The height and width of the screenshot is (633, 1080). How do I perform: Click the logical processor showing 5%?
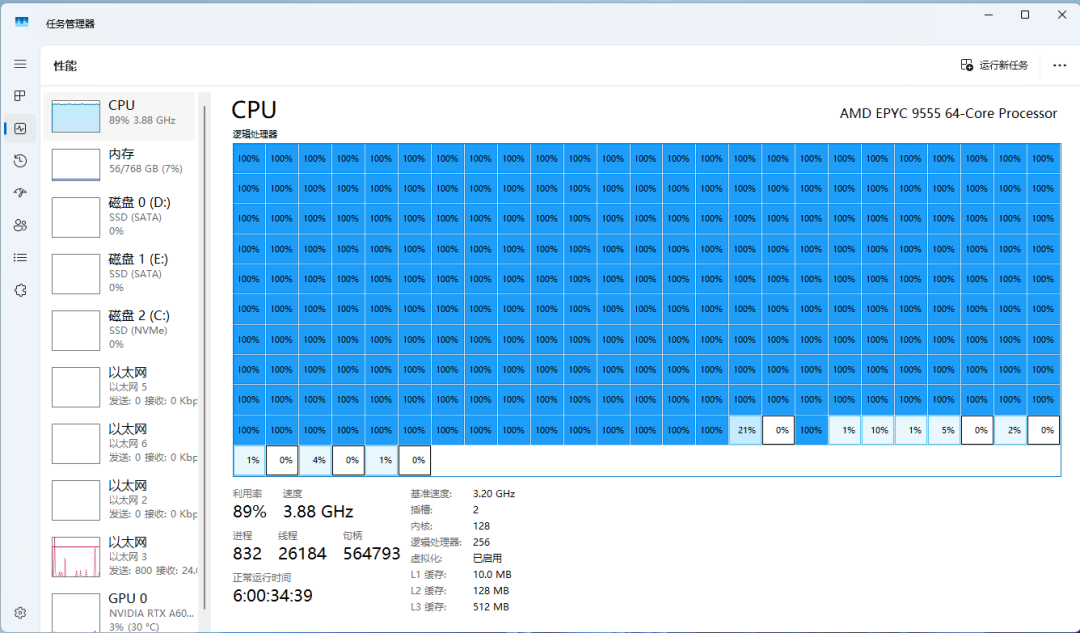point(944,430)
